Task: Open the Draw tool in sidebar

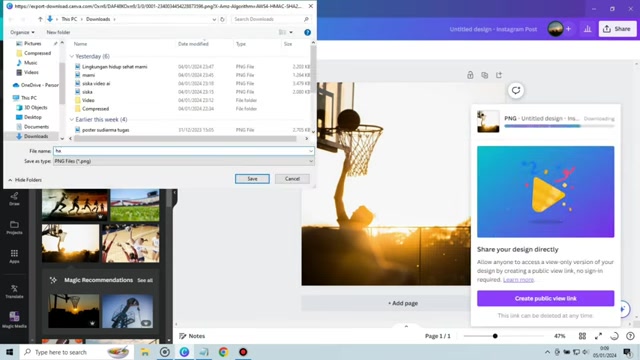Action: coord(14,199)
